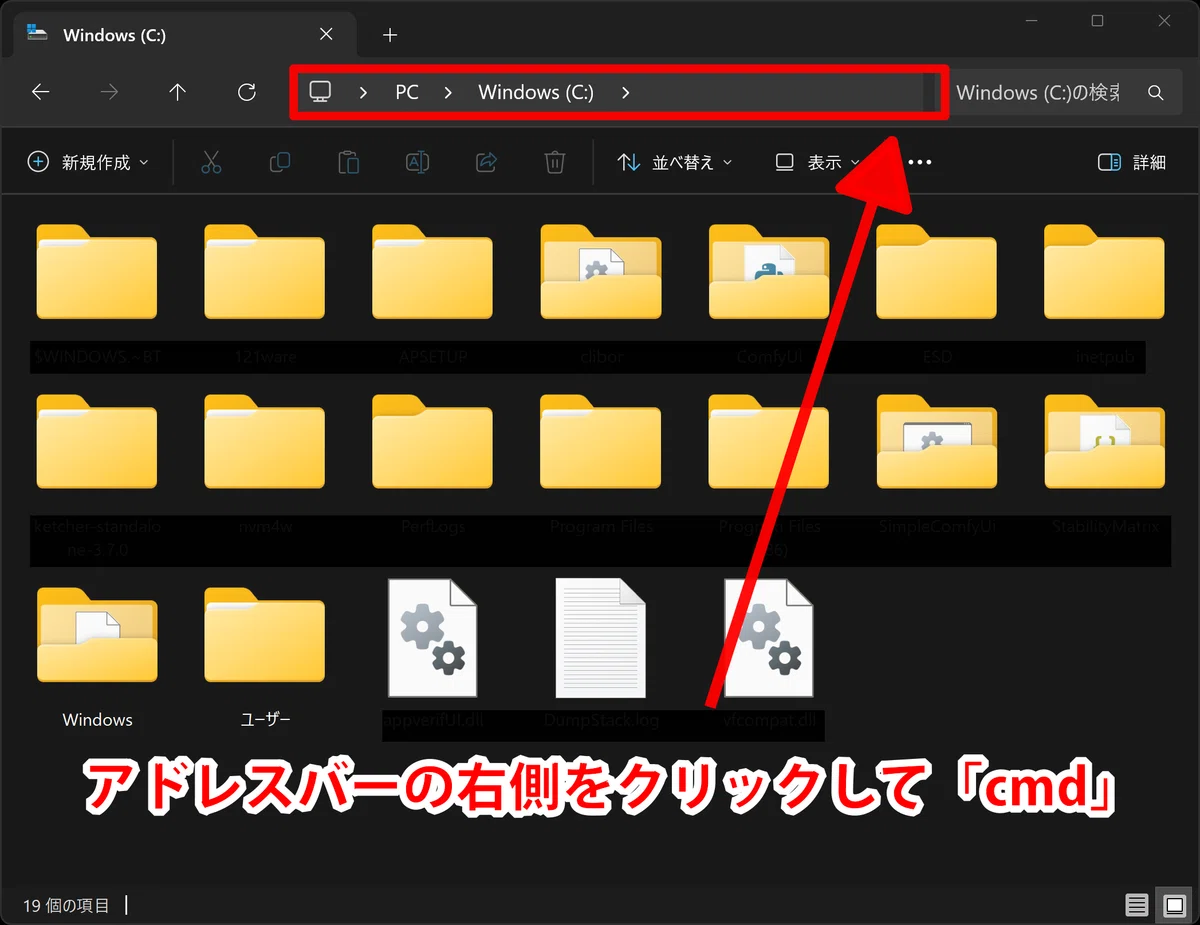
Task: Click the 19 個の項目 status text
Action: click(66, 905)
